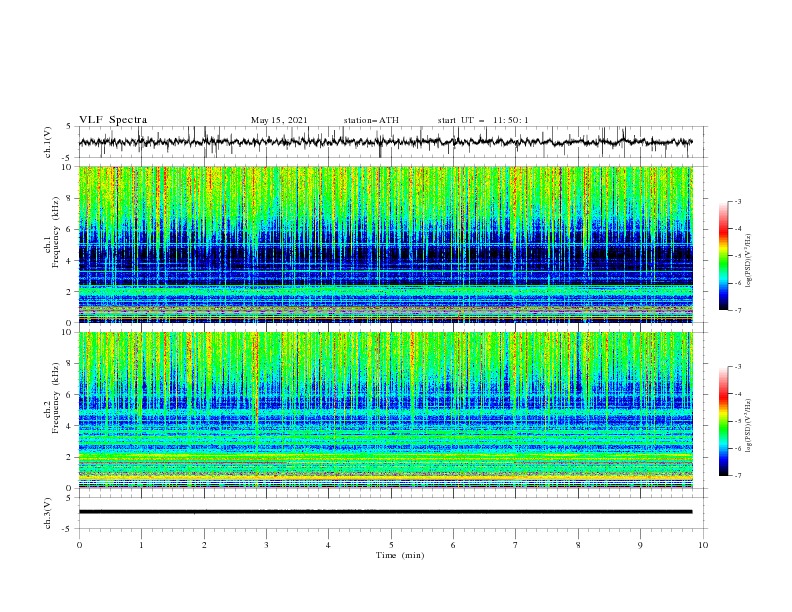Click the ch.3 flat black trace

[x=386, y=512]
